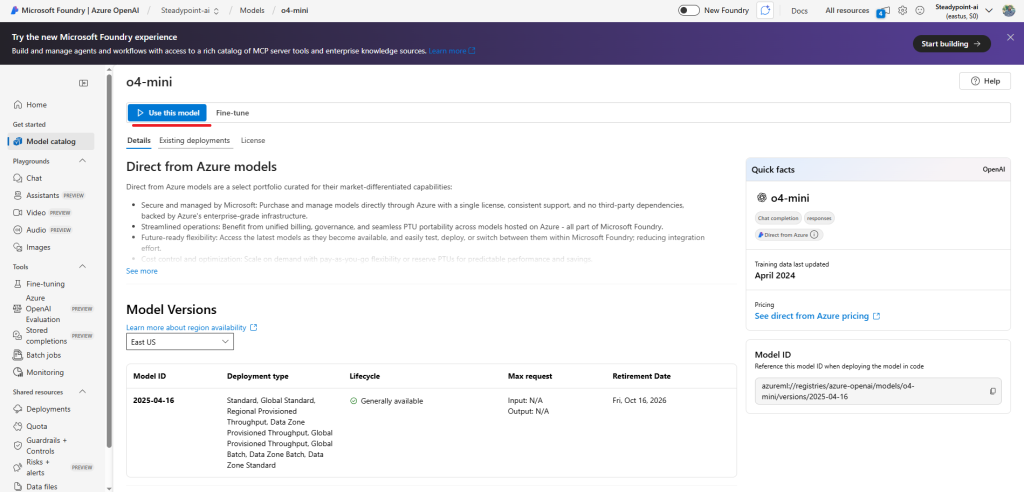Toggle the New Foundry switch
The width and height of the screenshot is (1024, 492).
coord(688,10)
